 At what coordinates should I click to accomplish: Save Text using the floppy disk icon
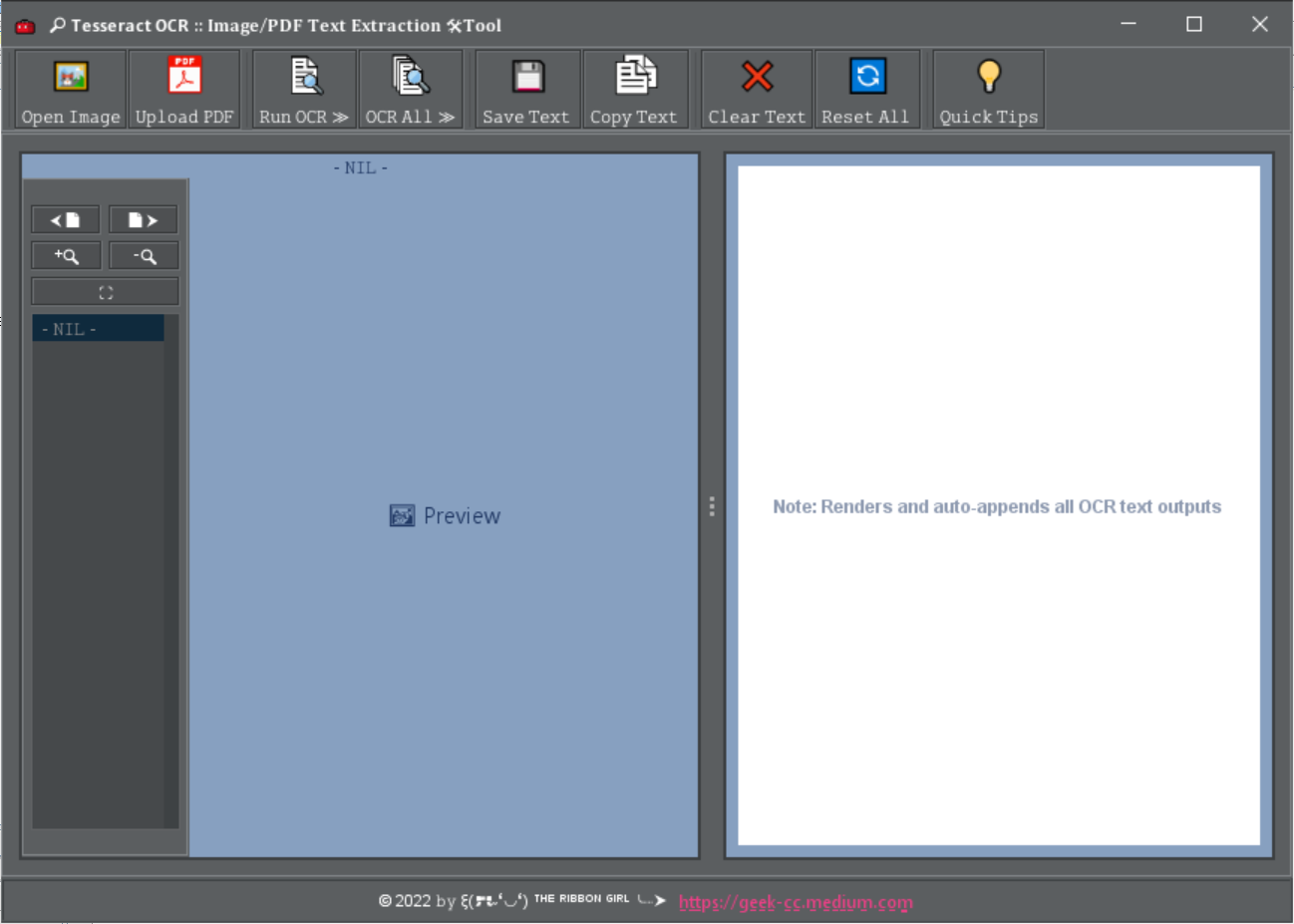[x=526, y=90]
